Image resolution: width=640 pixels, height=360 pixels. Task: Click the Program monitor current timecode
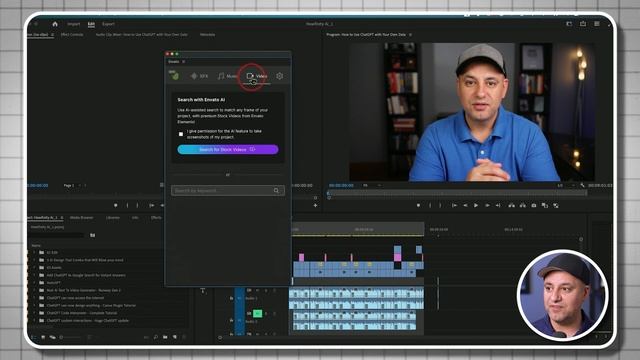point(341,185)
